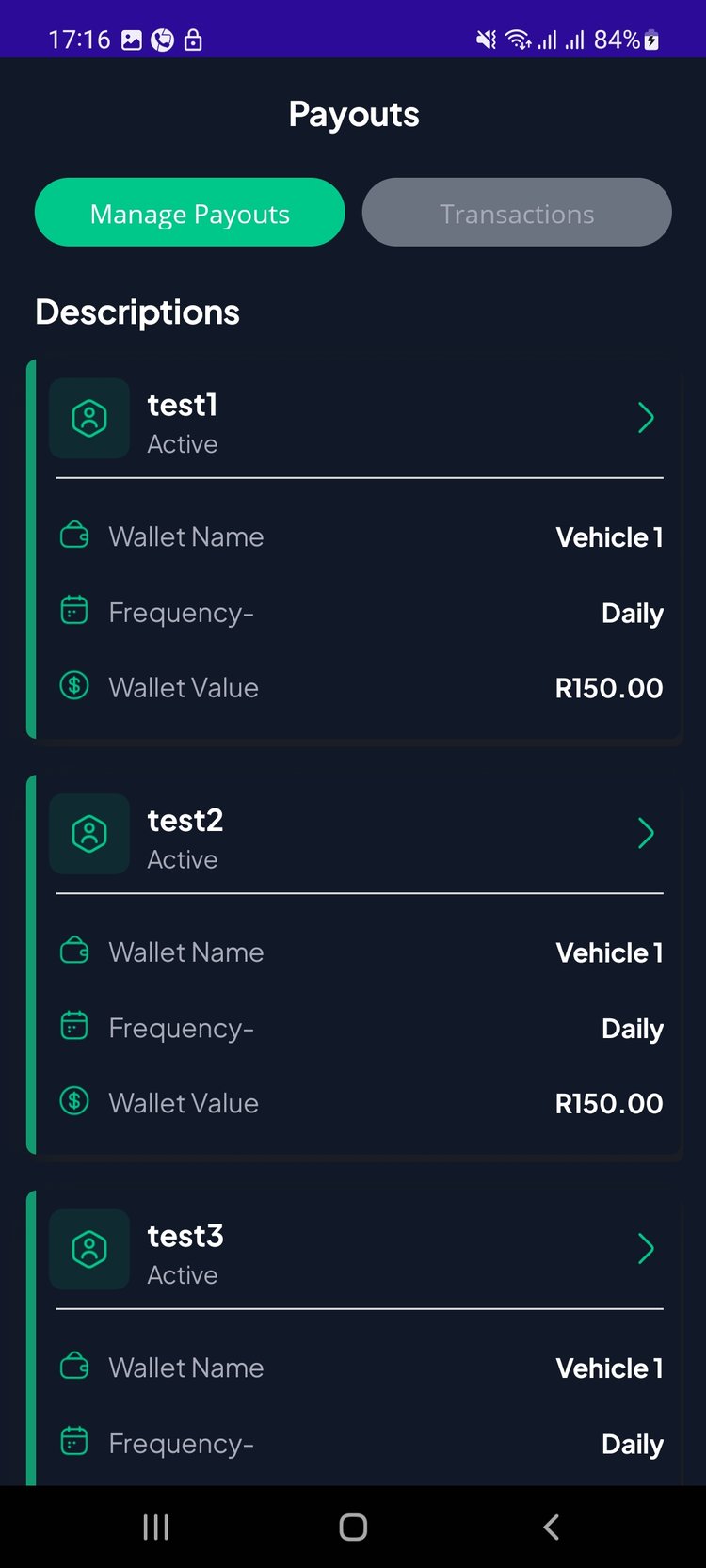Select the Manage Payouts tab
This screenshot has width=706, height=1568.
[189, 213]
